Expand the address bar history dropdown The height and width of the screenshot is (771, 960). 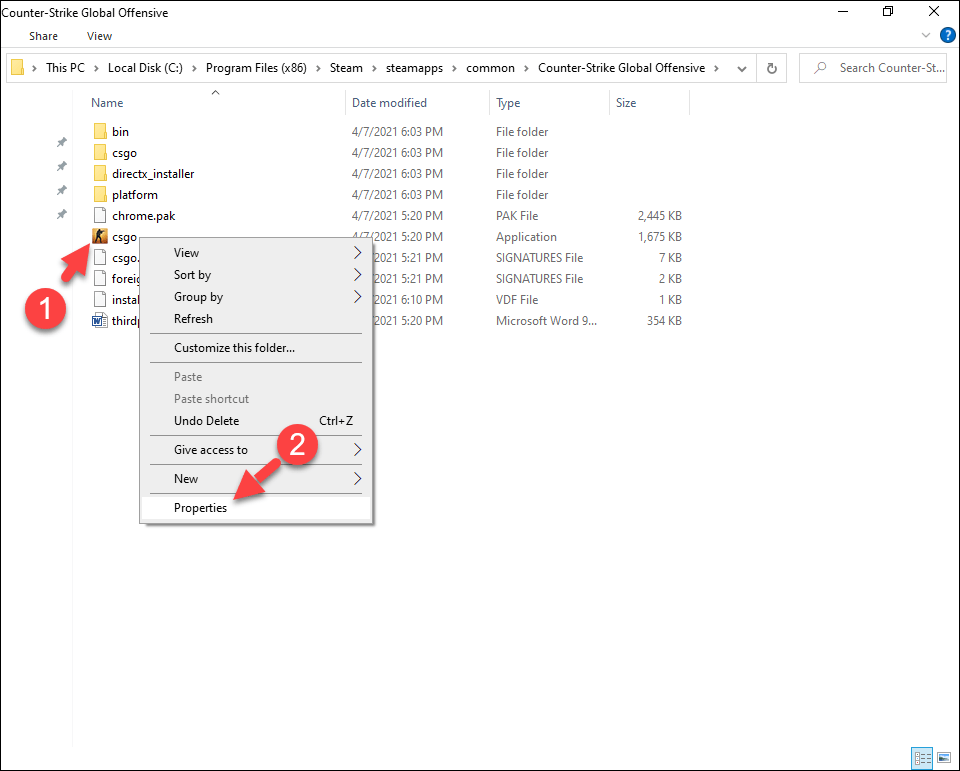[x=741, y=69]
